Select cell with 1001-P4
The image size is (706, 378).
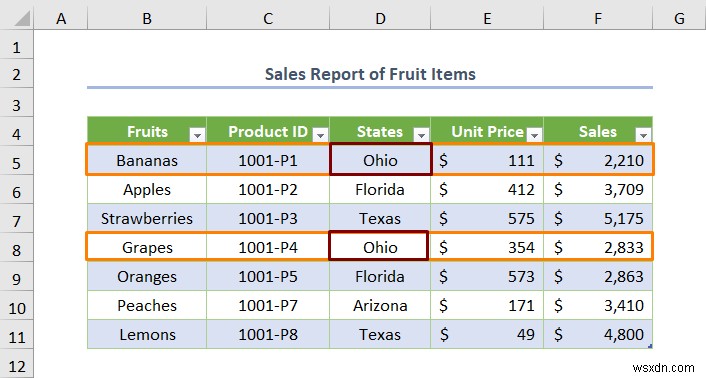(268, 247)
